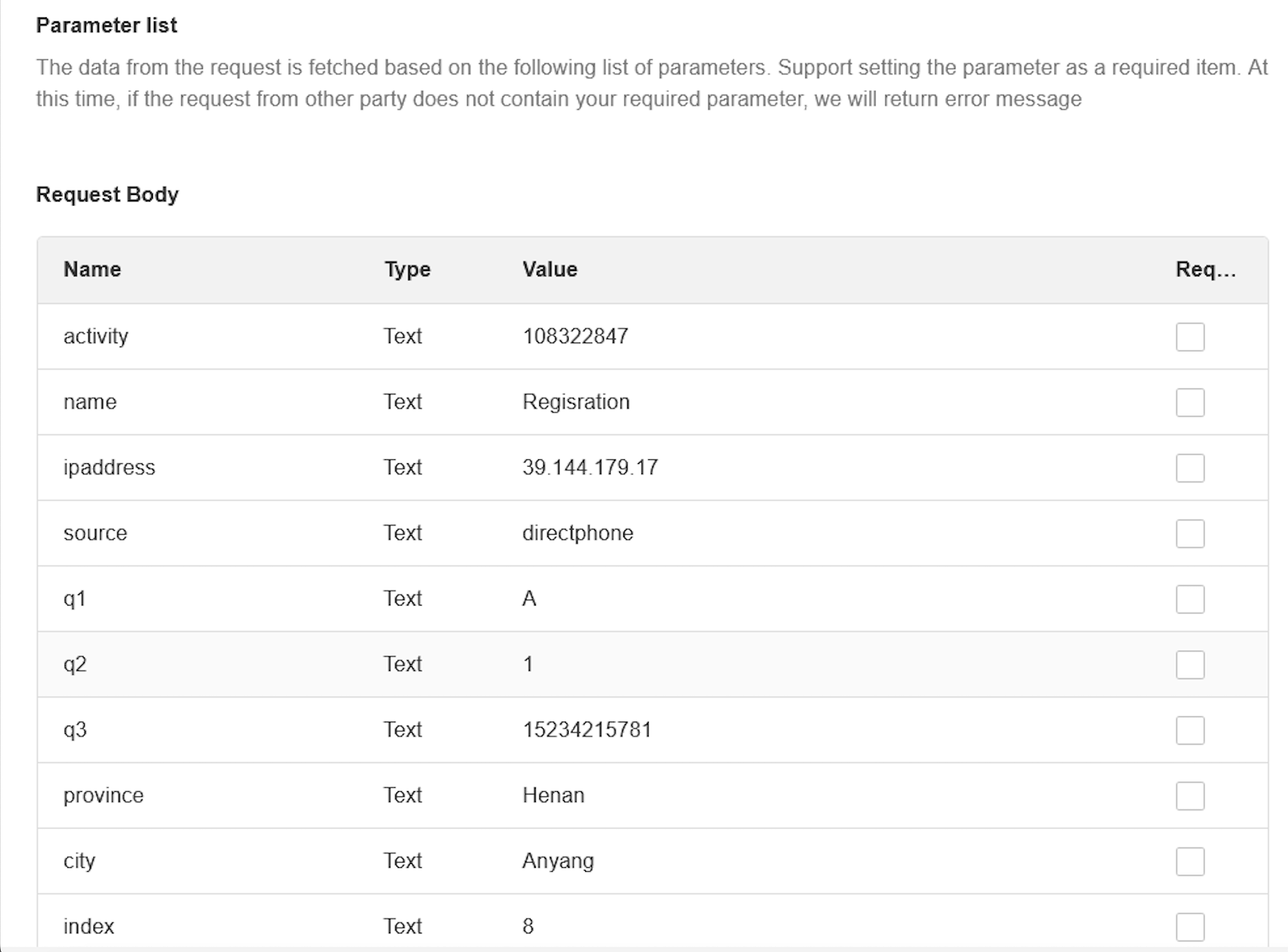
Task: Check the required box for name
Action: [1190, 402]
